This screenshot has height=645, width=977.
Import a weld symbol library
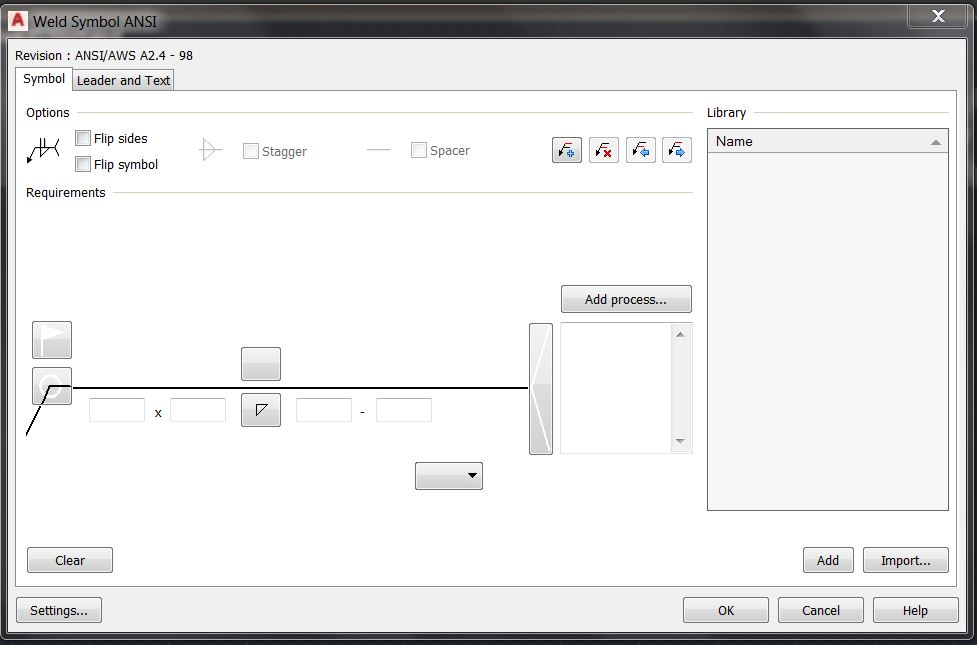905,560
